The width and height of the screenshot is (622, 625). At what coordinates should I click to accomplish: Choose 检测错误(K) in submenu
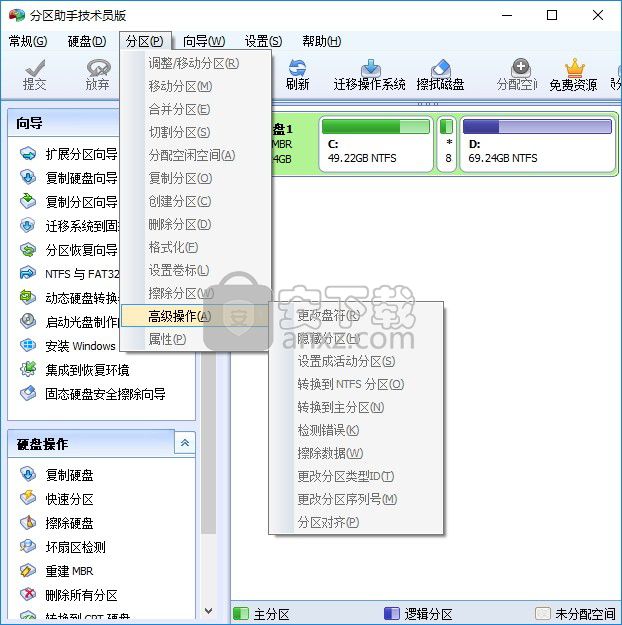(x=356, y=430)
